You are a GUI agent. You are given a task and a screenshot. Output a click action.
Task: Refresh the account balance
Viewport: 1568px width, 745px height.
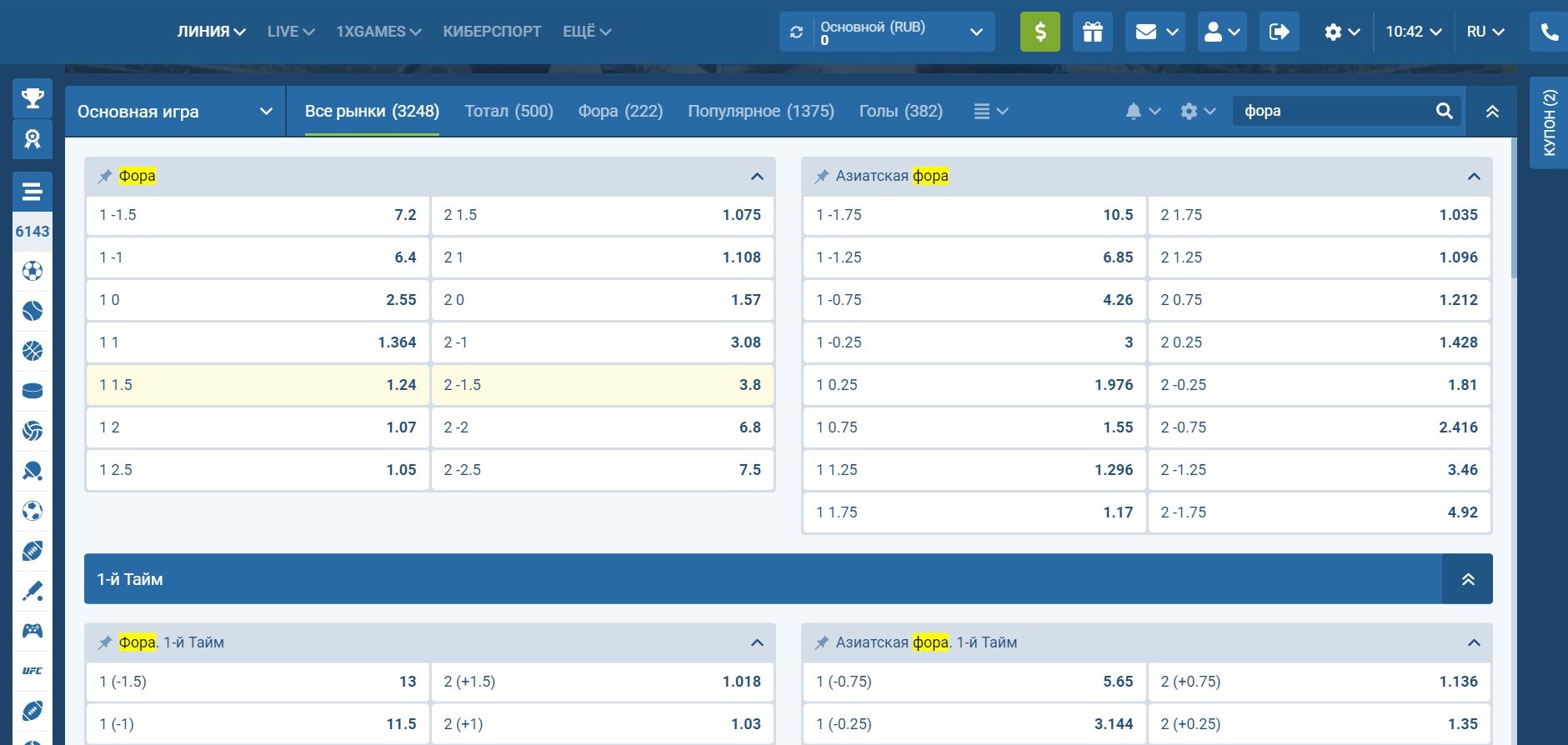tap(797, 32)
